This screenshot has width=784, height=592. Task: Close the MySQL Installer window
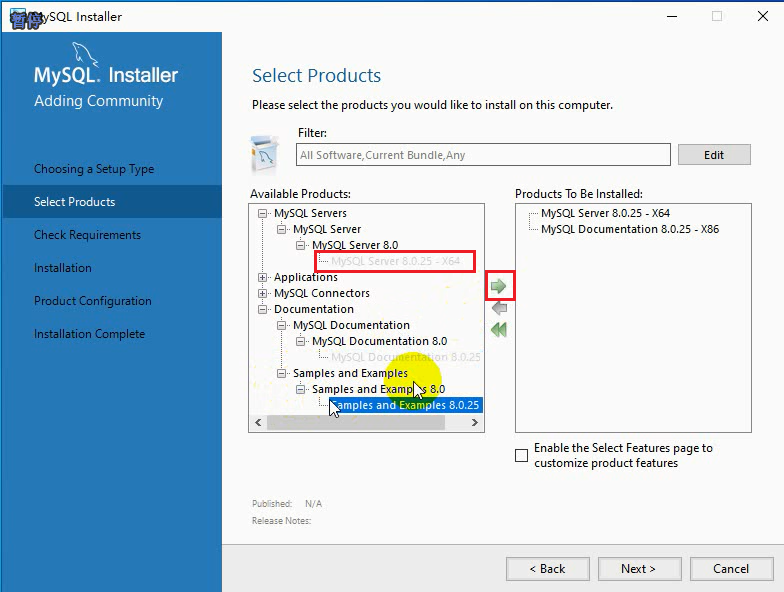click(762, 16)
